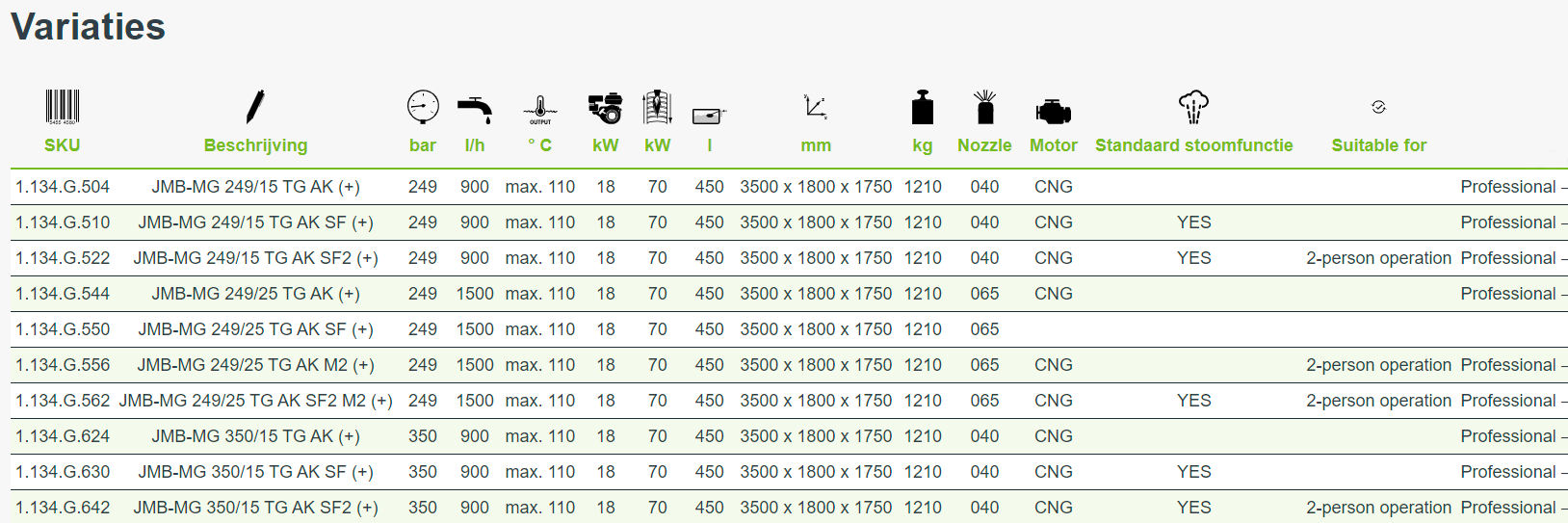
Task: Select SKU 1.134.G.550
Action: 63,329
